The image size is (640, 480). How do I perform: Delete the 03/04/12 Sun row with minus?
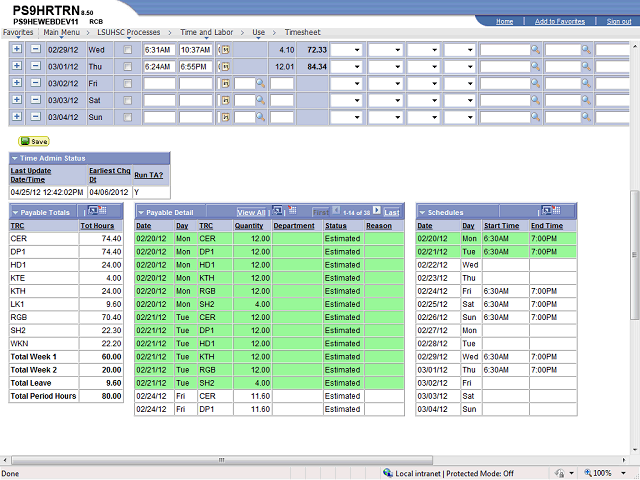pos(36,117)
